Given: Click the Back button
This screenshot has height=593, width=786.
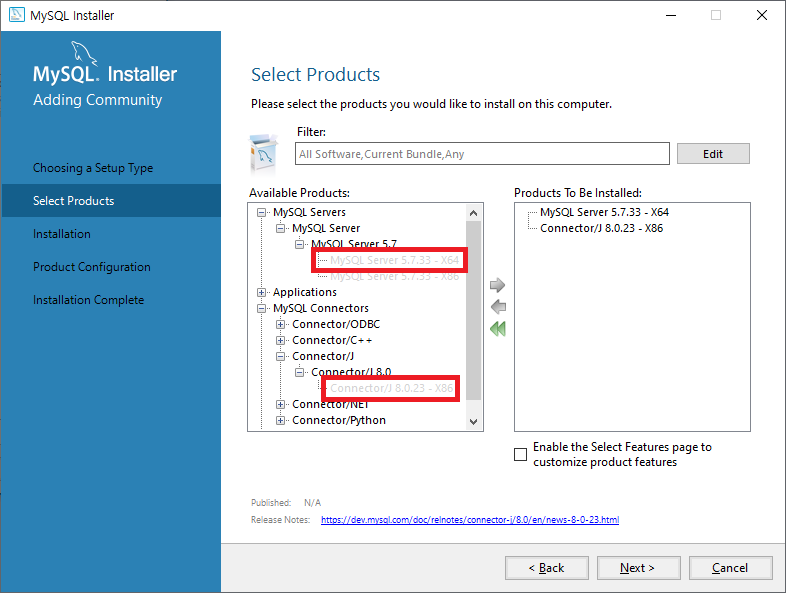Looking at the screenshot, I should [x=546, y=567].
